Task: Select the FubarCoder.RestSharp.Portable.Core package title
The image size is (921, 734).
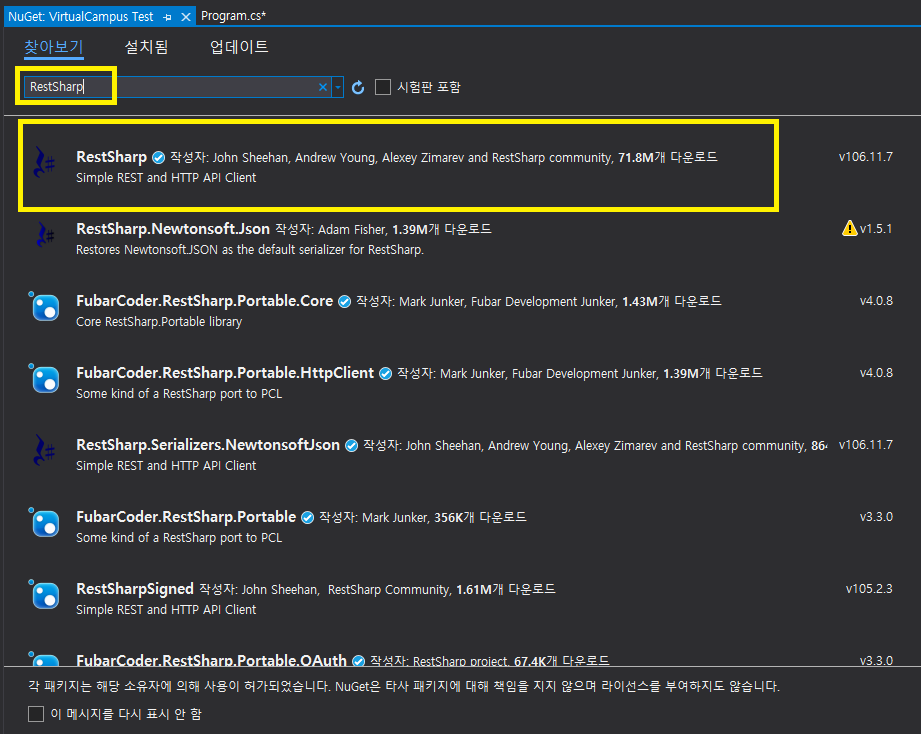Action: (x=204, y=301)
